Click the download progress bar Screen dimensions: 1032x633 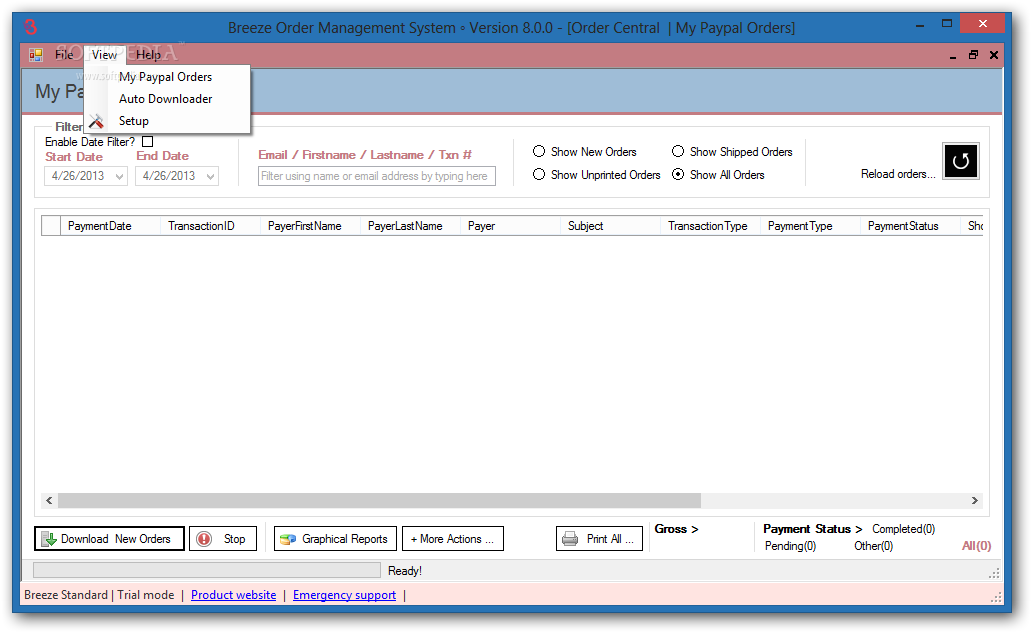pos(207,570)
